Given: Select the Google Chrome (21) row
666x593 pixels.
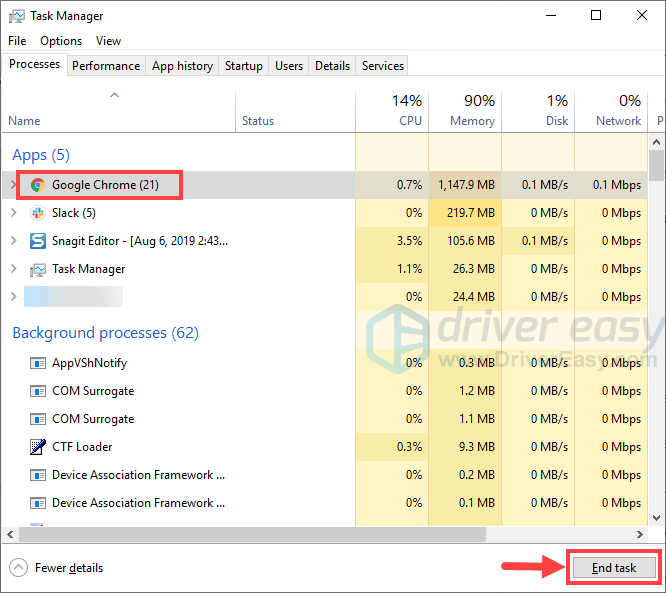Looking at the screenshot, I should click(x=325, y=185).
